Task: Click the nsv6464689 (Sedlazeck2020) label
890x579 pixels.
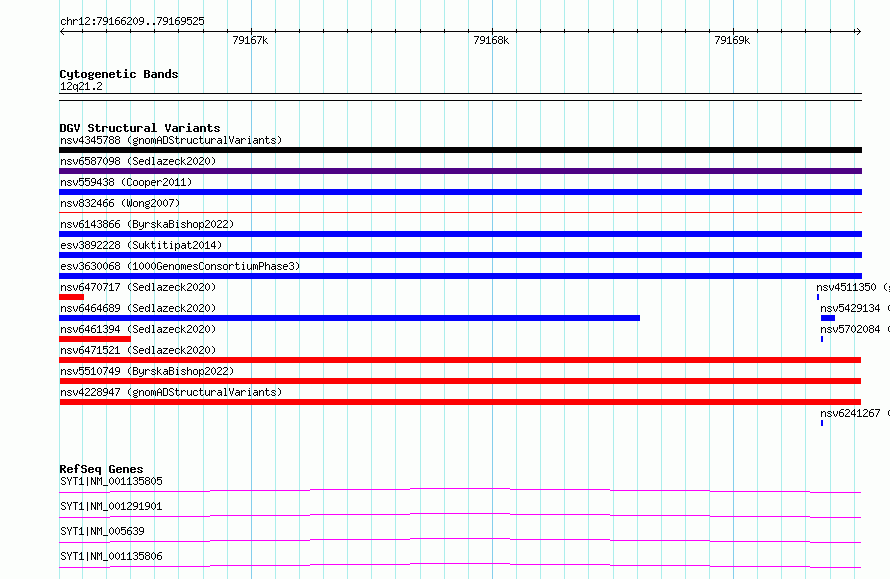Action: pyautogui.click(x=138, y=308)
